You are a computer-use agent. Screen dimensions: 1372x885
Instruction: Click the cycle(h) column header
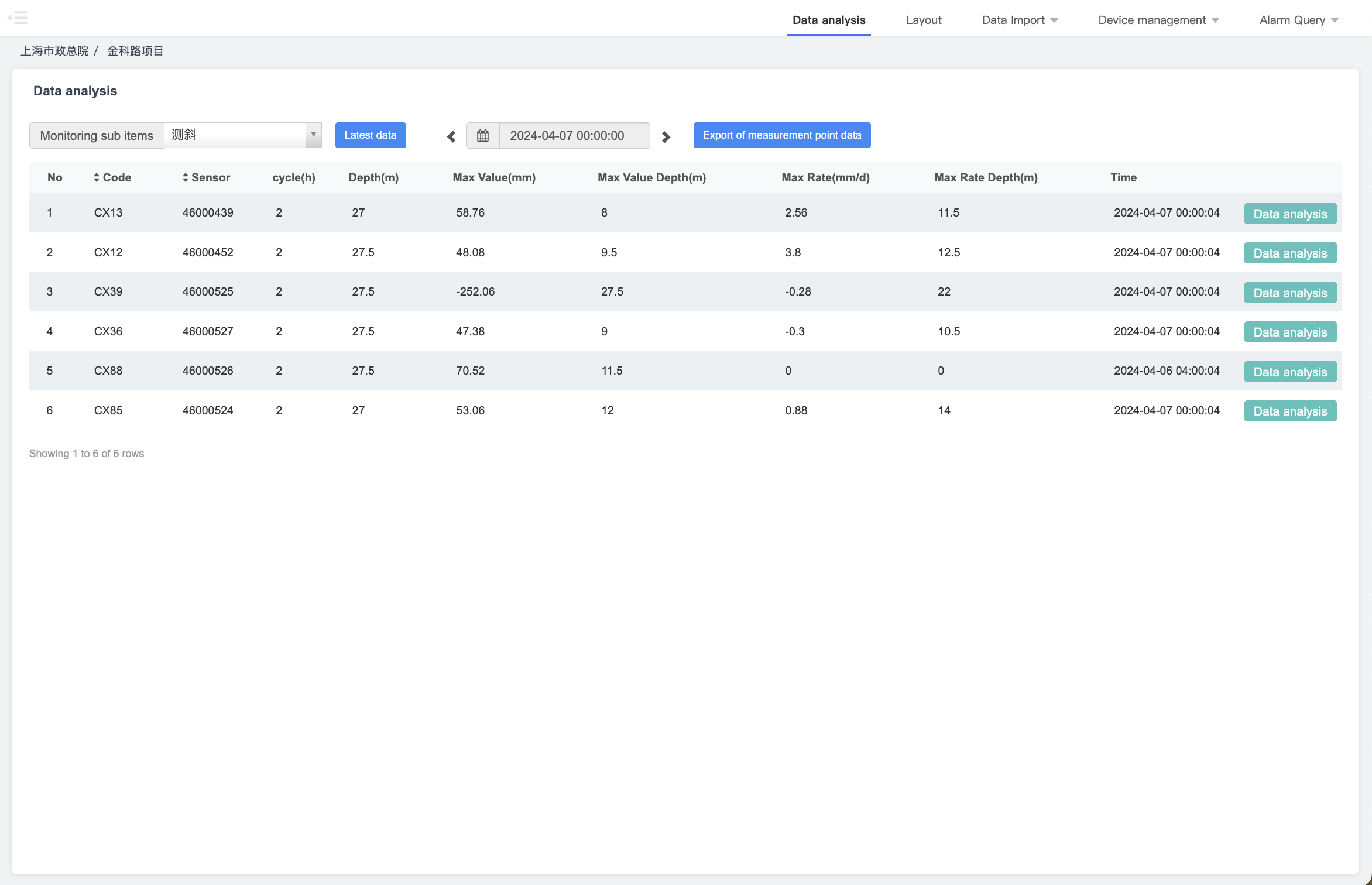click(x=294, y=177)
